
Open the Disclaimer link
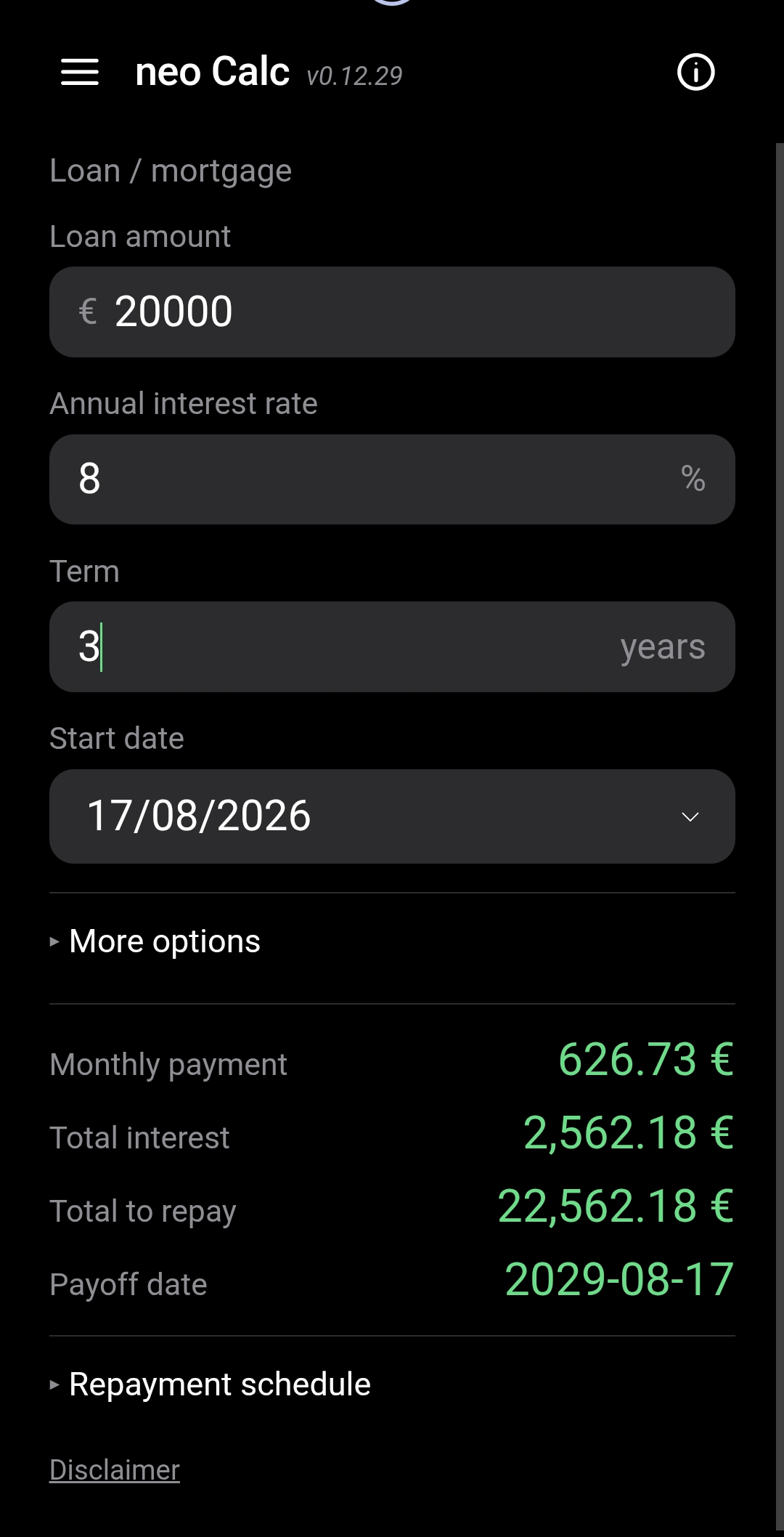click(x=115, y=1470)
